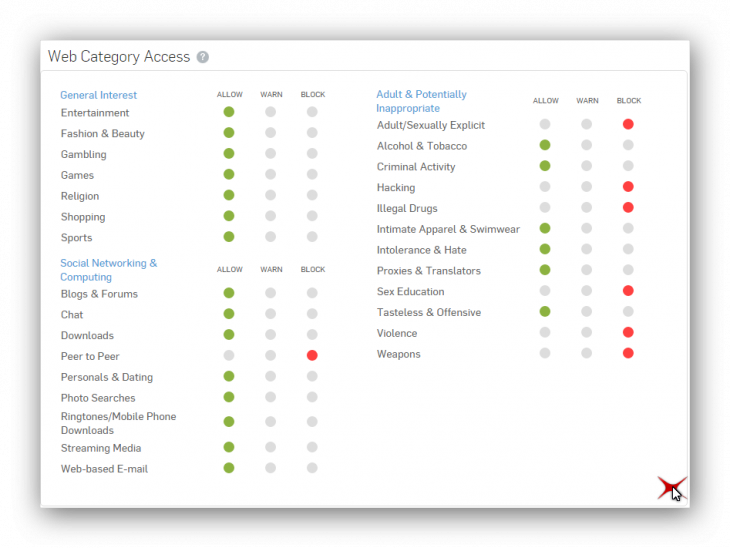Set Photo Searches to Warn
730x548 pixels.
click(x=270, y=397)
